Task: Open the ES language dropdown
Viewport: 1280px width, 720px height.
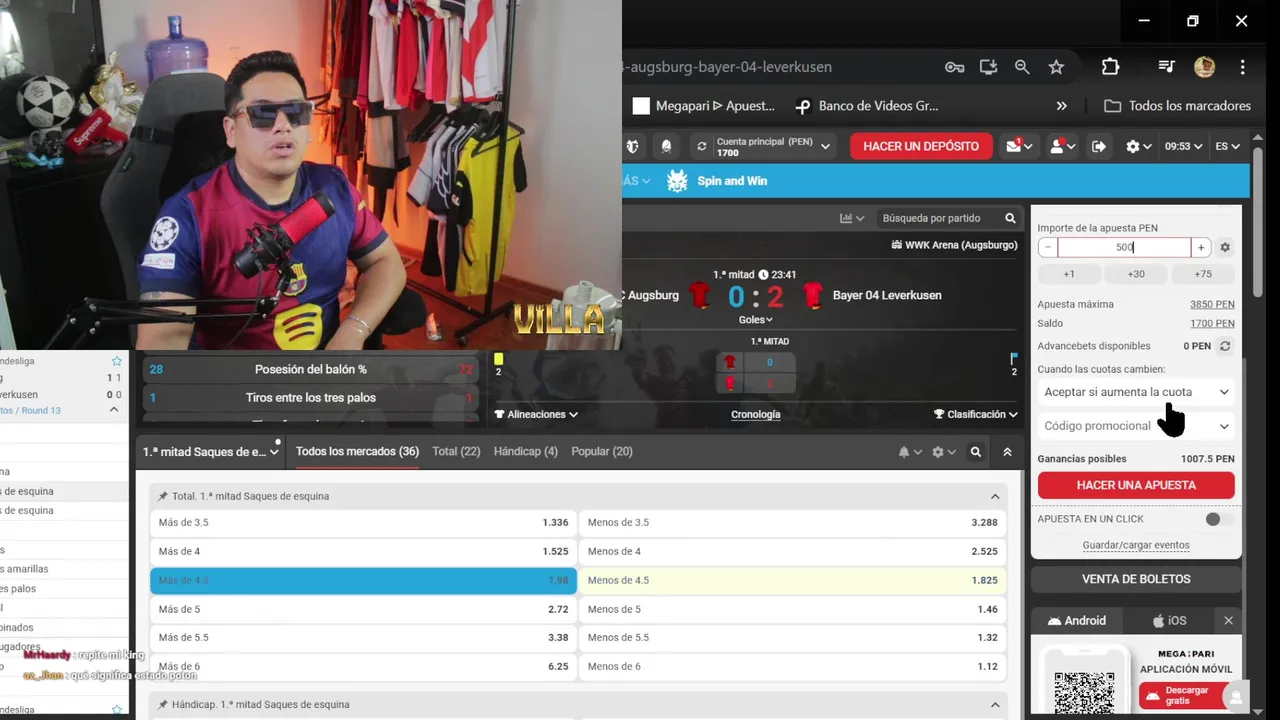Action: (x=1227, y=146)
